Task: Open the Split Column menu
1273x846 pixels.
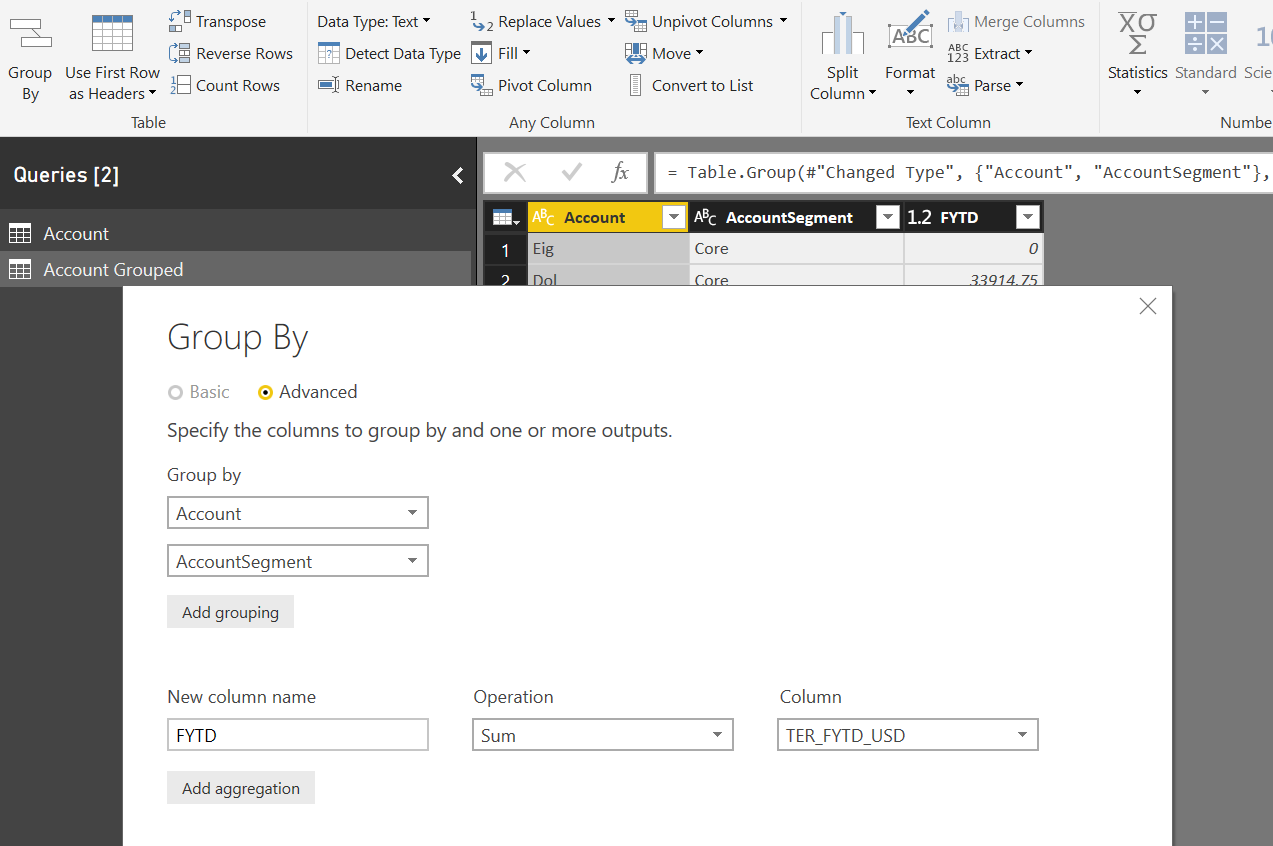Action: [842, 56]
